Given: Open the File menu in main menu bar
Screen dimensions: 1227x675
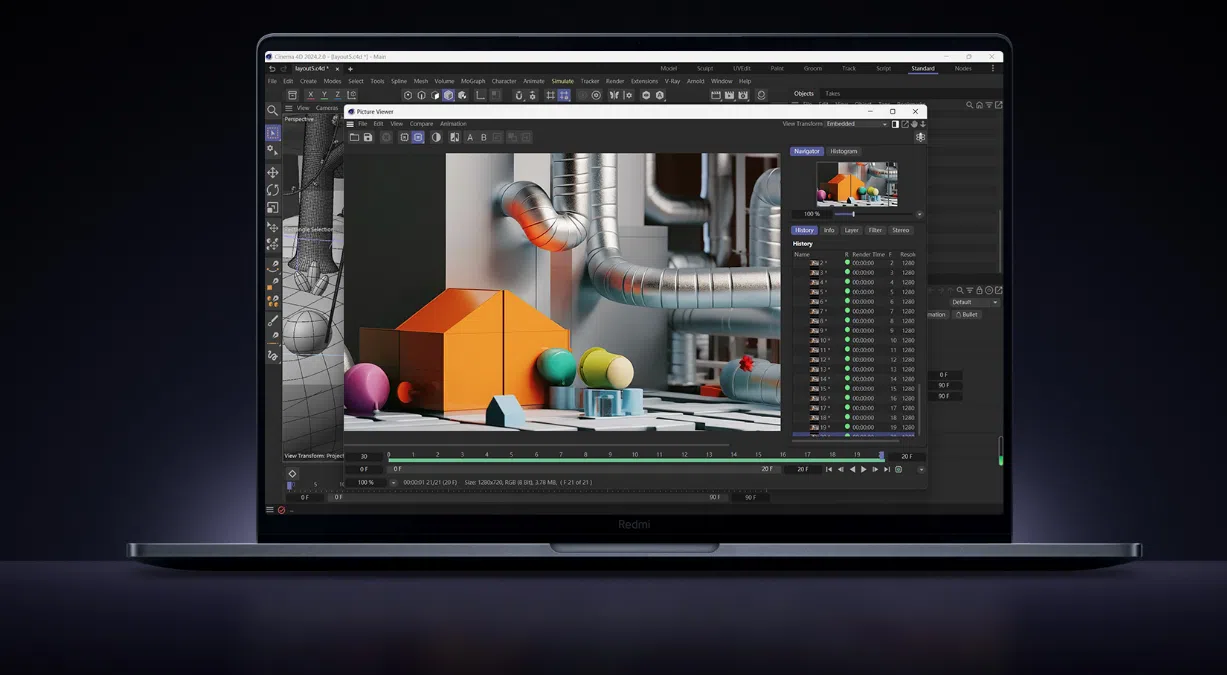Looking at the screenshot, I should pyautogui.click(x=272, y=81).
